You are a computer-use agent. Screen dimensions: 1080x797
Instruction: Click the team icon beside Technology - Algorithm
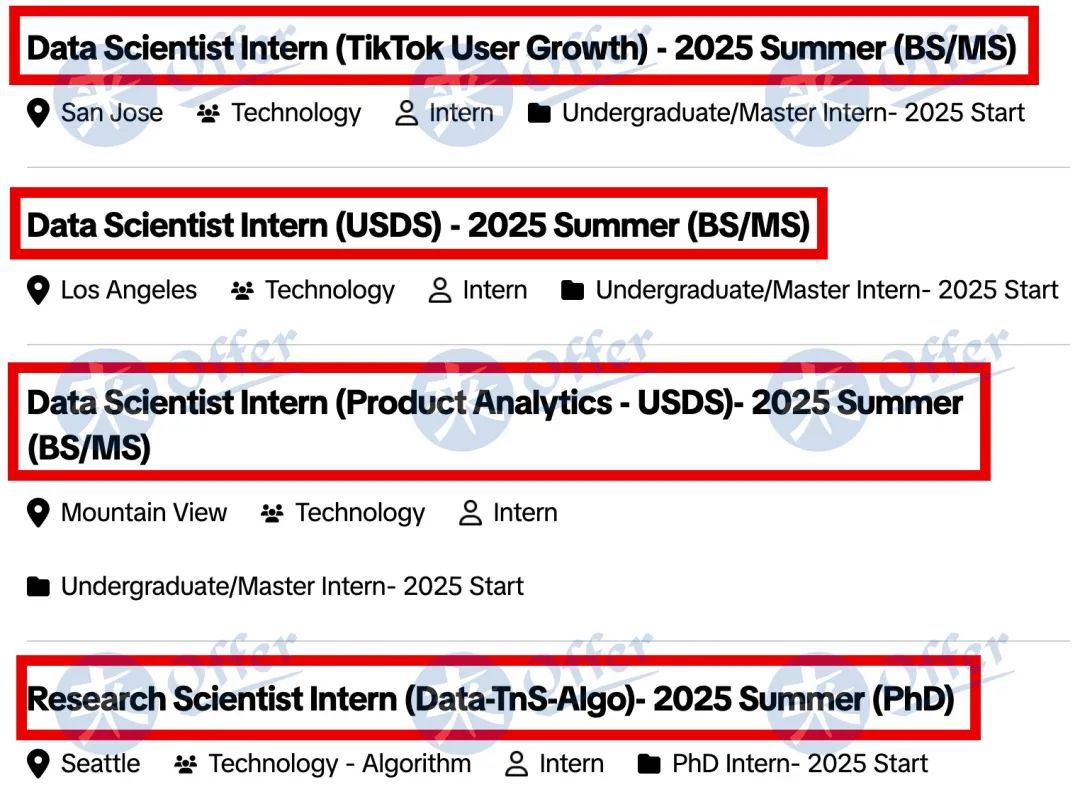(x=185, y=764)
